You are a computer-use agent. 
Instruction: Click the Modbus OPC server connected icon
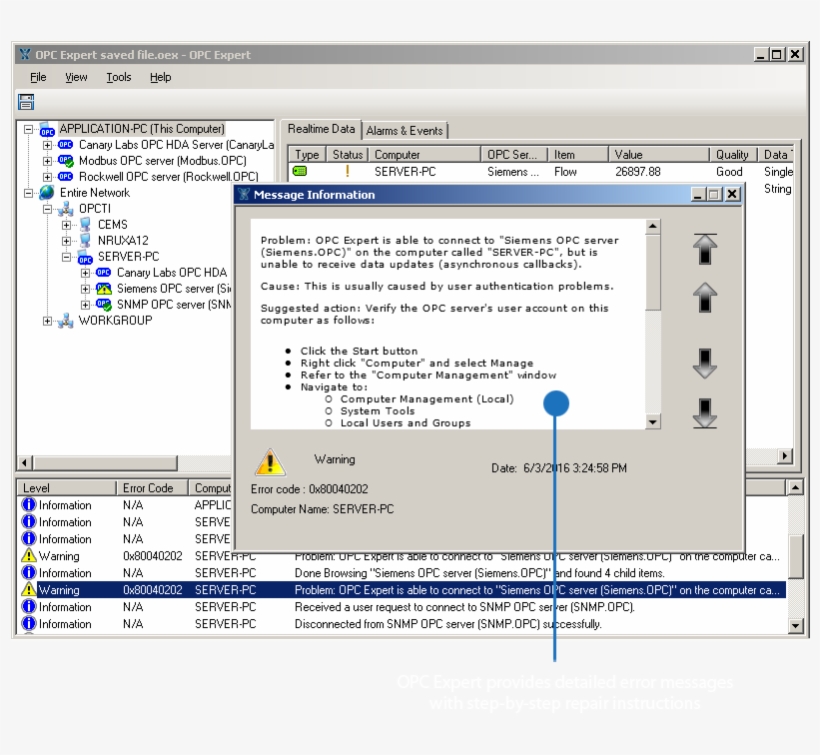pyautogui.click(x=65, y=160)
